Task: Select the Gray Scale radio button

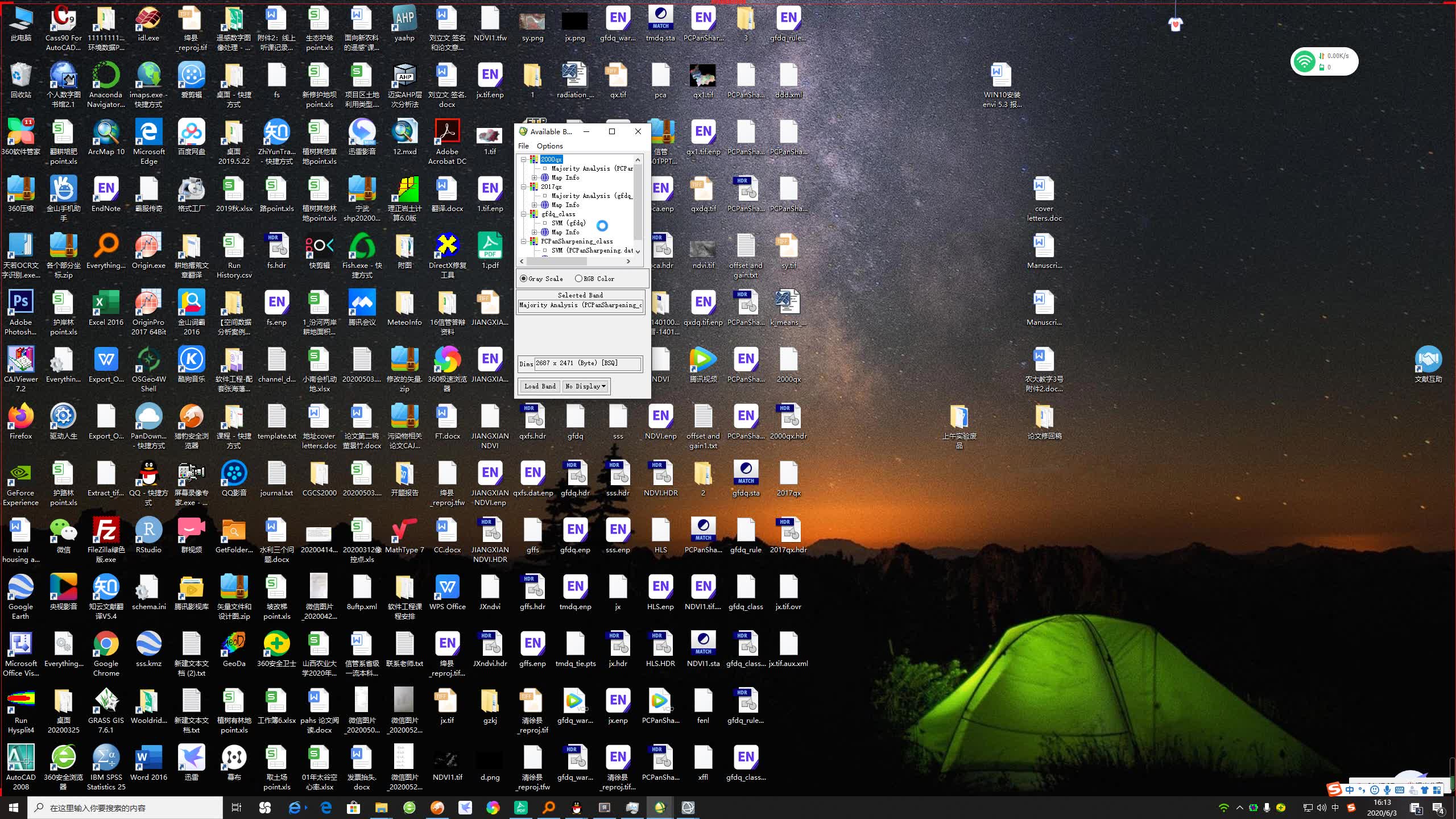Action: [523, 279]
